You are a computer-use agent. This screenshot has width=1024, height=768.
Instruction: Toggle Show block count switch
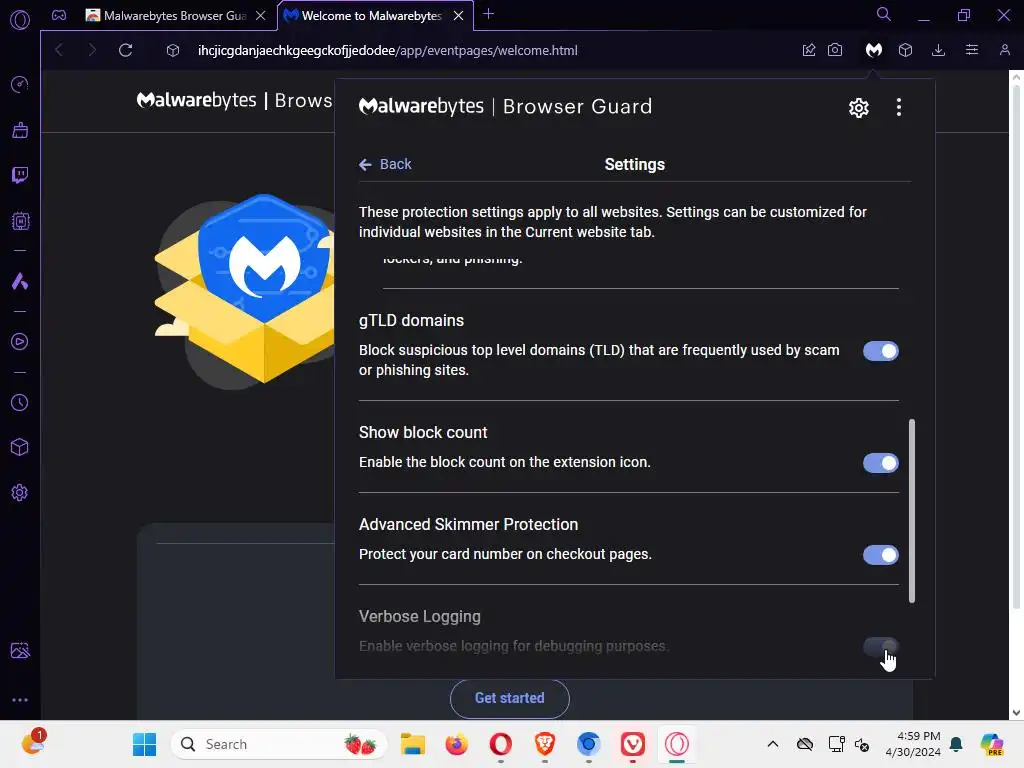[880, 463]
